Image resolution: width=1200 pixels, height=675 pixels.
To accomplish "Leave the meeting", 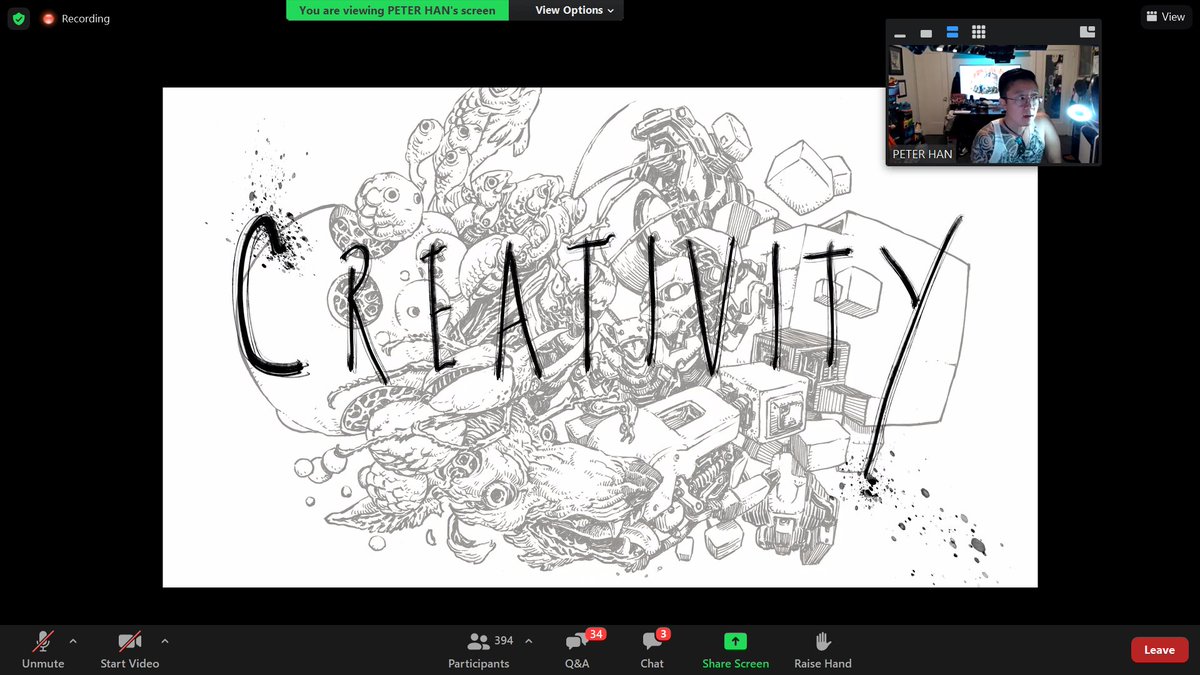I will (x=1160, y=650).
